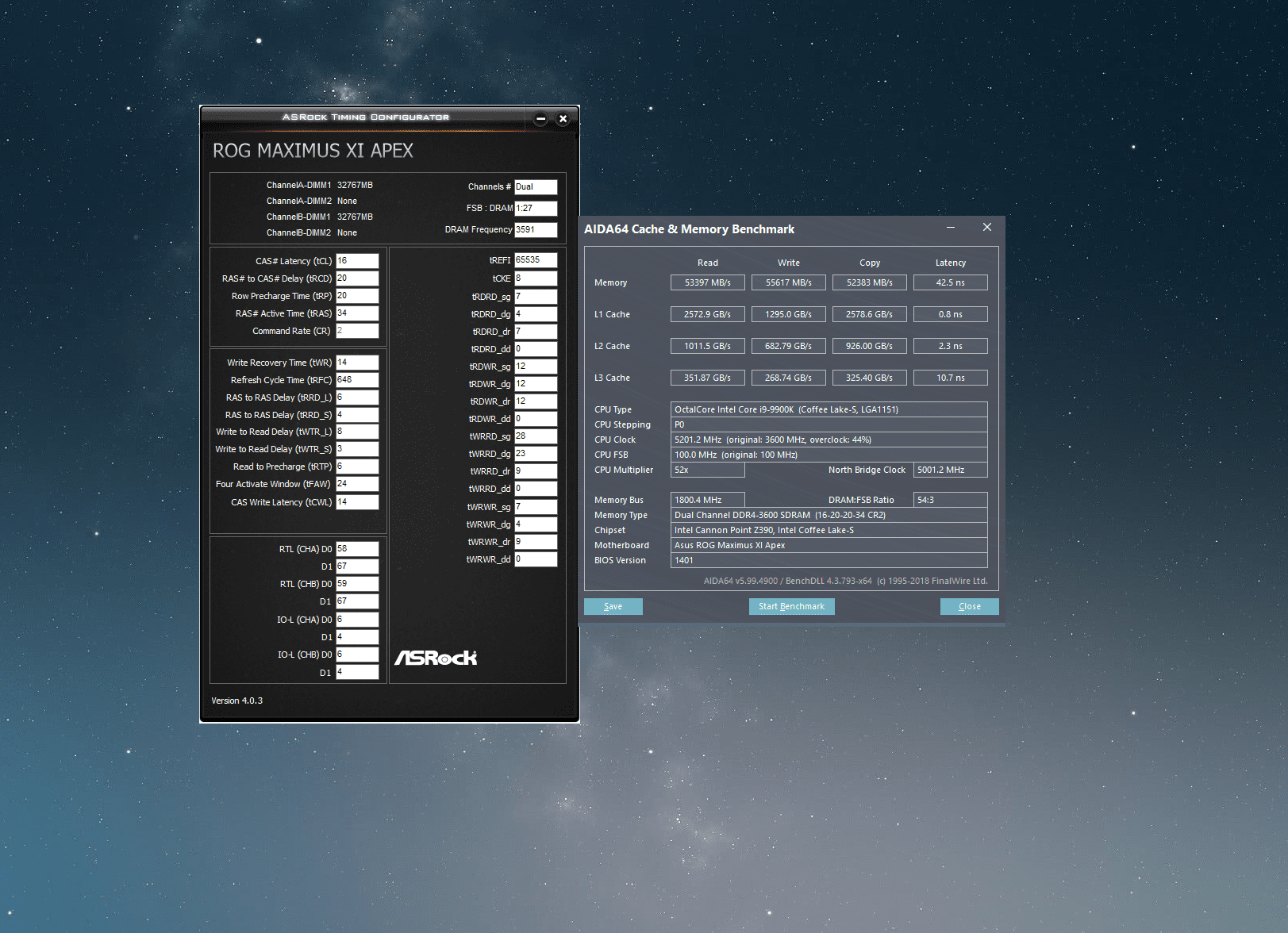
Task: Click the CPU FSB value 100.0 MHz
Action: (829, 455)
